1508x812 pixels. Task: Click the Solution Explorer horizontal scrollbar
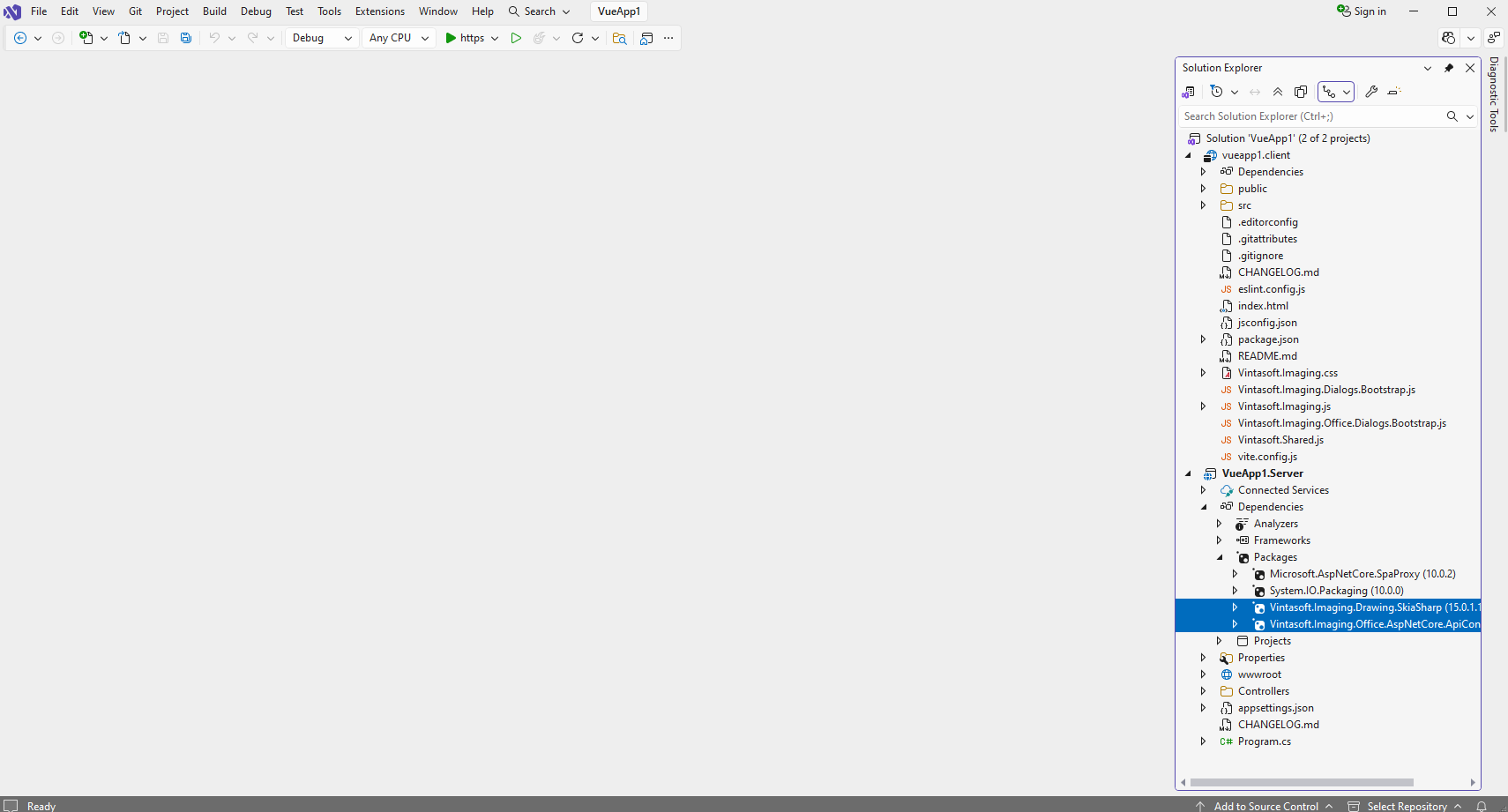(1302, 782)
